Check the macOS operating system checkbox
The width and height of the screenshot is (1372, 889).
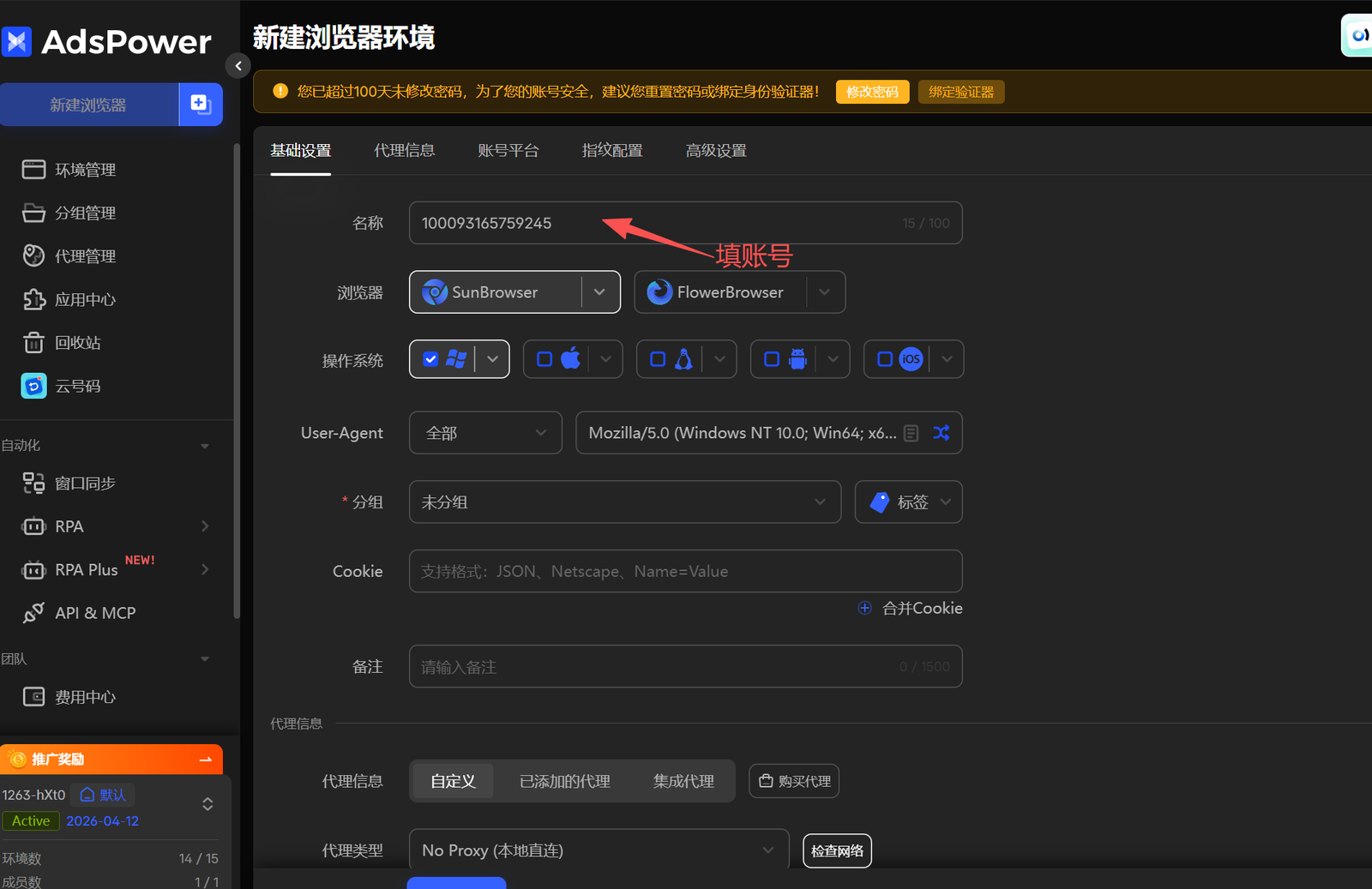545,359
